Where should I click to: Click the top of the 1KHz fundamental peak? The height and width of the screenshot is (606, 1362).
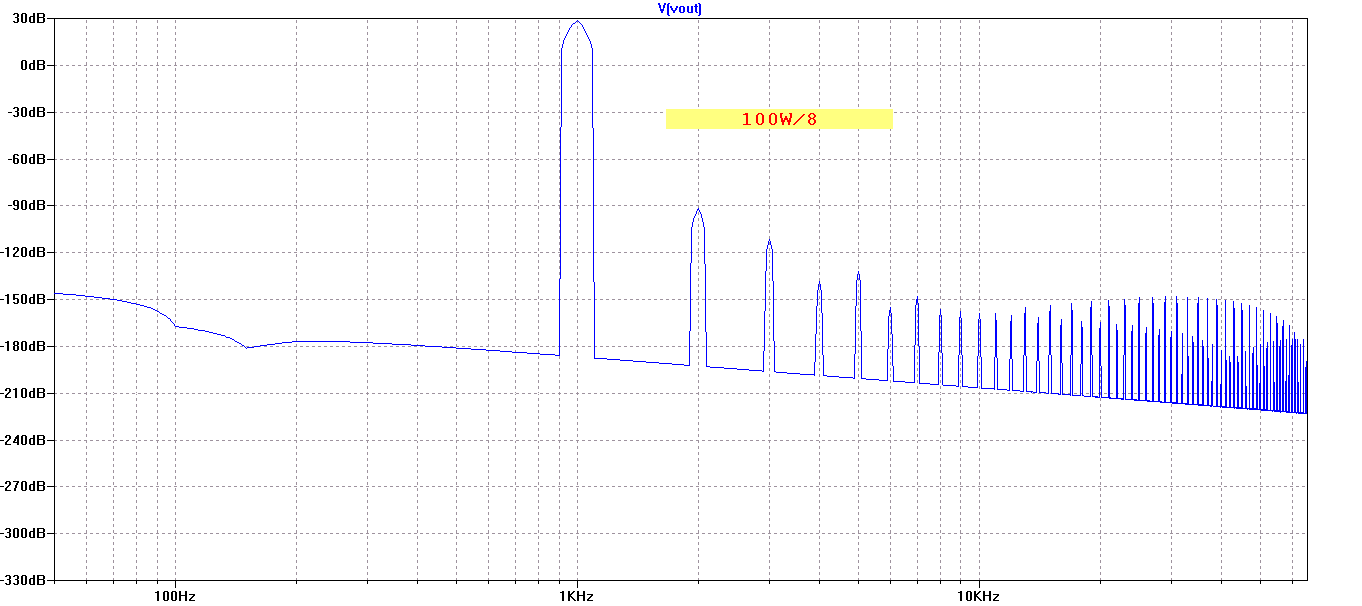[x=577, y=22]
